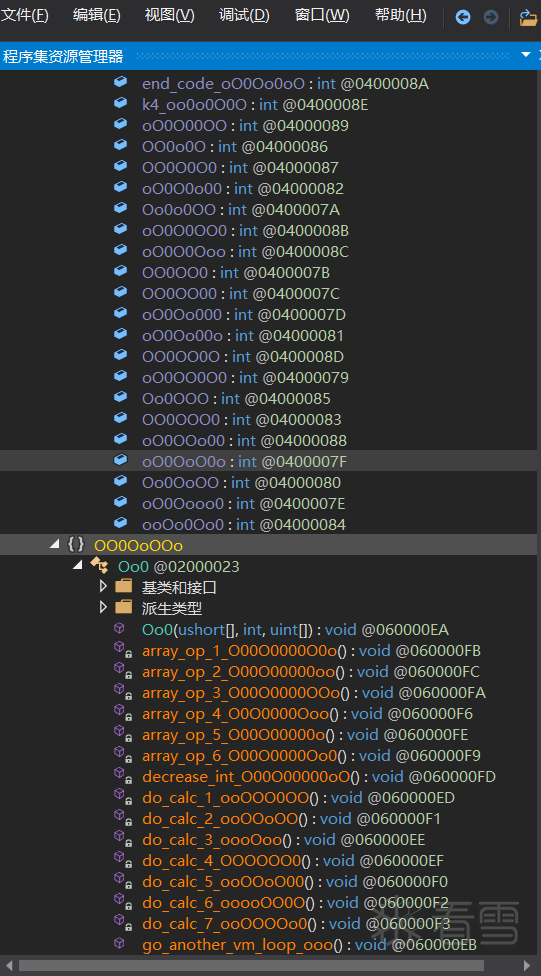Open method do_calc_7_ooOOOOo0

[x=296, y=924]
